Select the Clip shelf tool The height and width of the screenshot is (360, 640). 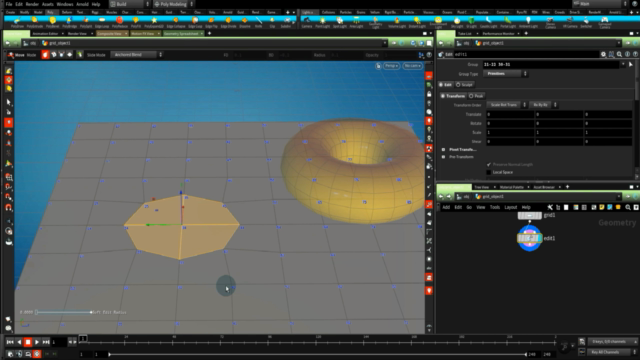point(272,22)
